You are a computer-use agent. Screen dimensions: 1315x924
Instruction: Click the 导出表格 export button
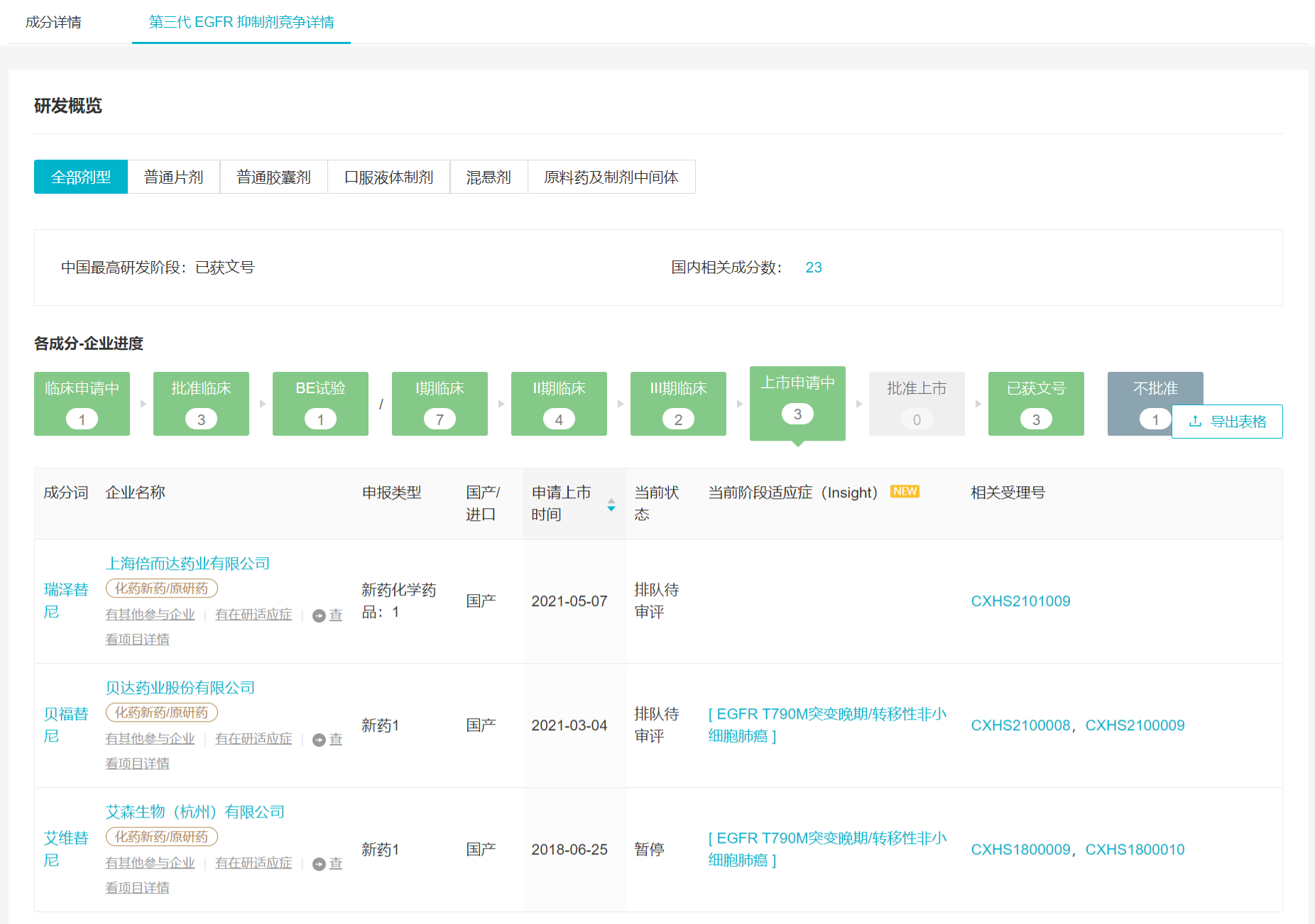click(x=1227, y=422)
